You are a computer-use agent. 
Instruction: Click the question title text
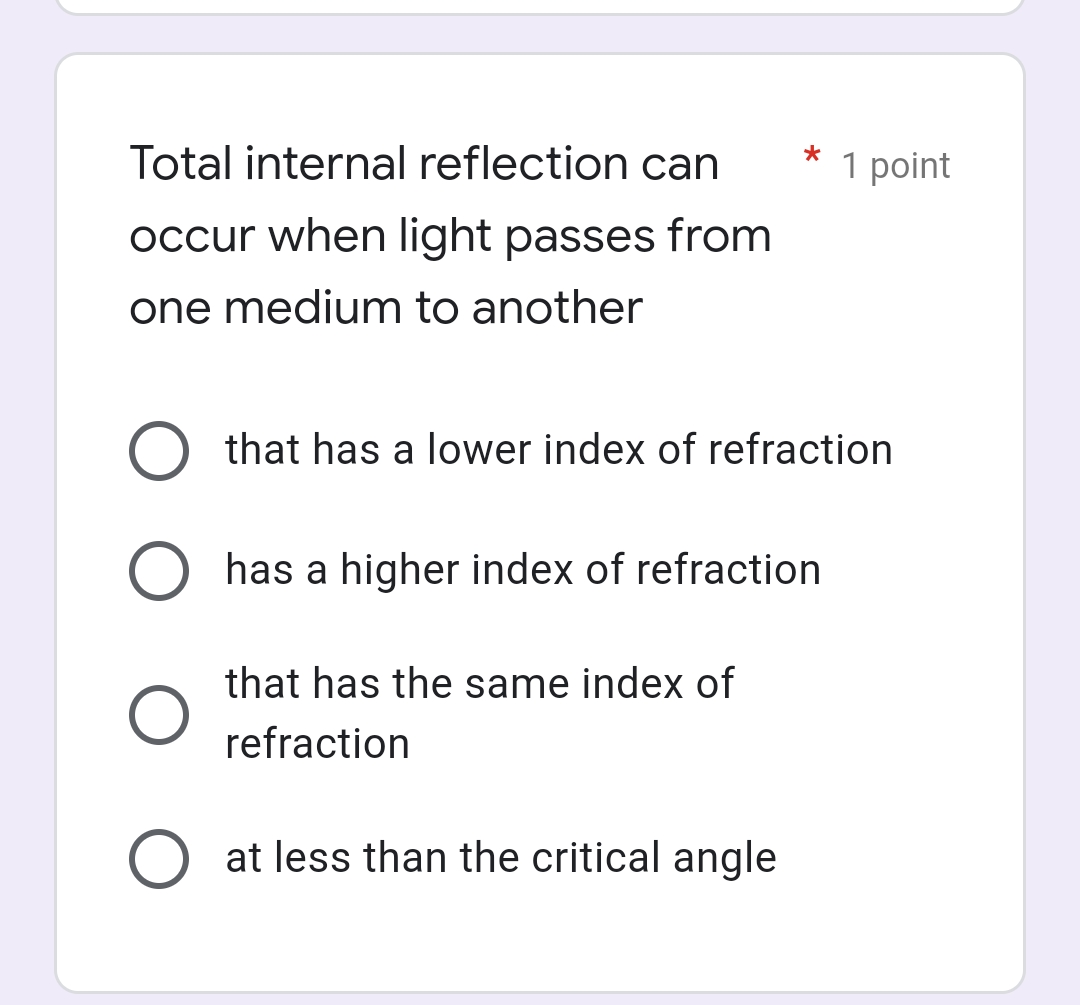[x=450, y=235]
